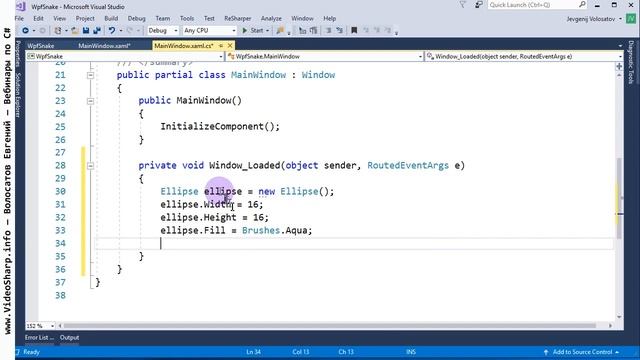Screen dimensions: 640x360
Task: Open the ReSharper menu
Action: point(238,18)
